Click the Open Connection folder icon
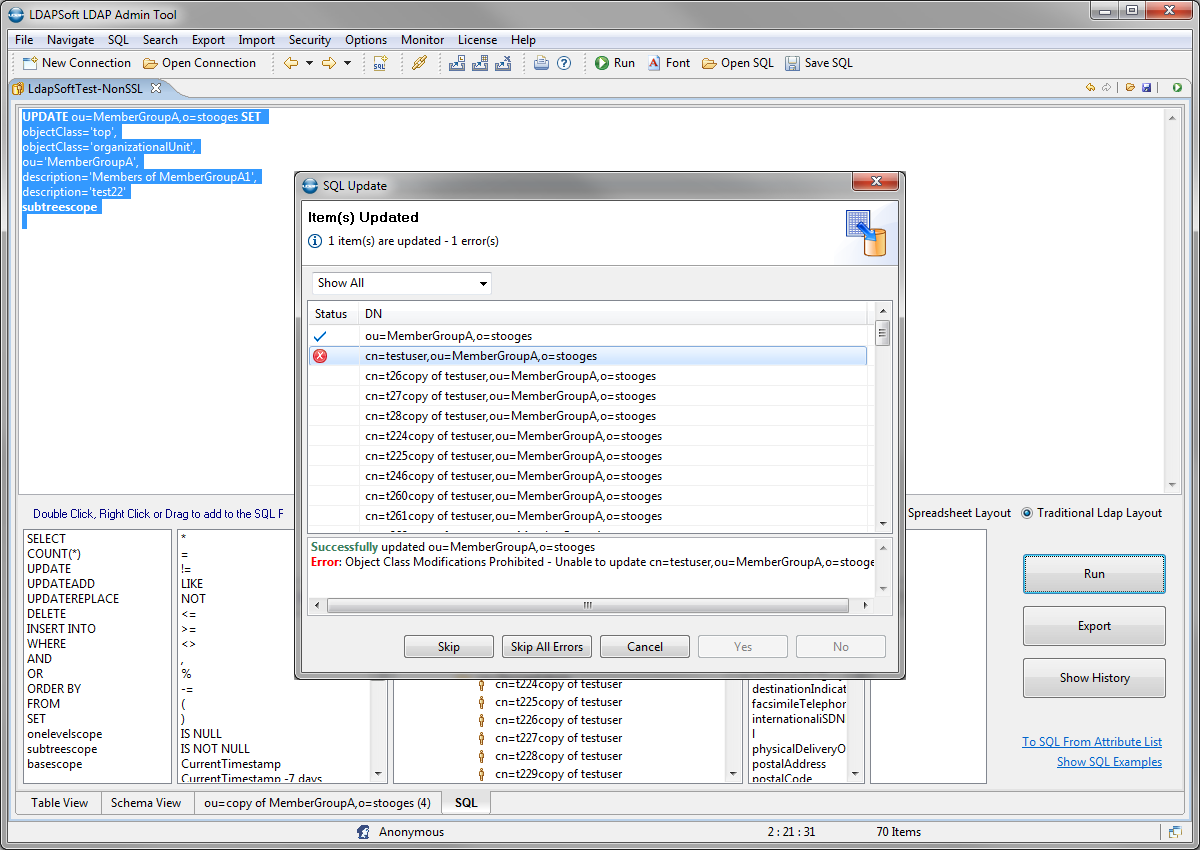Image resolution: width=1200 pixels, height=850 pixels. (x=150, y=63)
